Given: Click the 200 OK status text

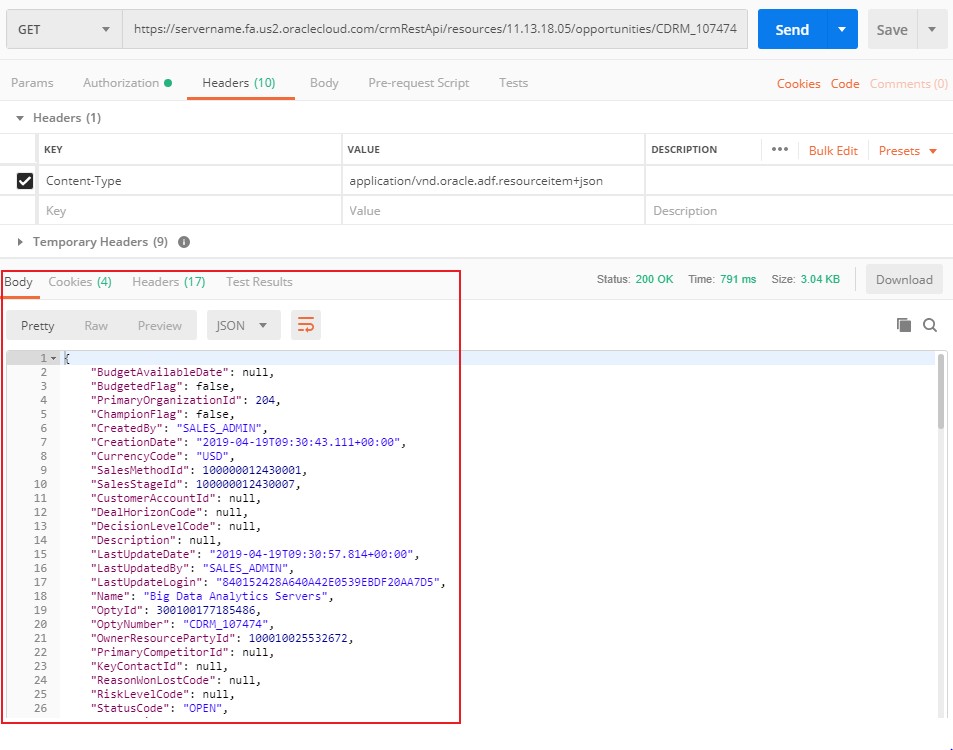Looking at the screenshot, I should [654, 280].
